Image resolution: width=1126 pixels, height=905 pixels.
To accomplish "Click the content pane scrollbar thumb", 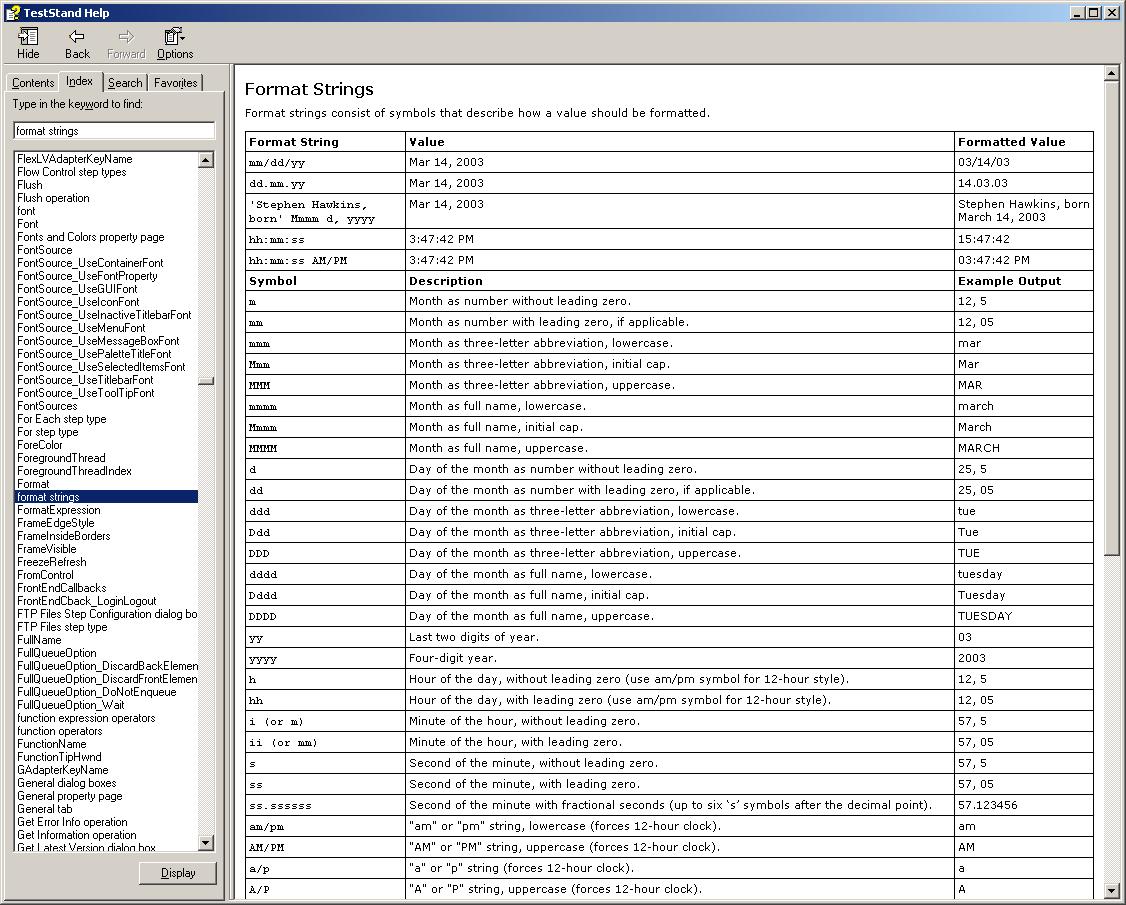I will [x=1111, y=317].
